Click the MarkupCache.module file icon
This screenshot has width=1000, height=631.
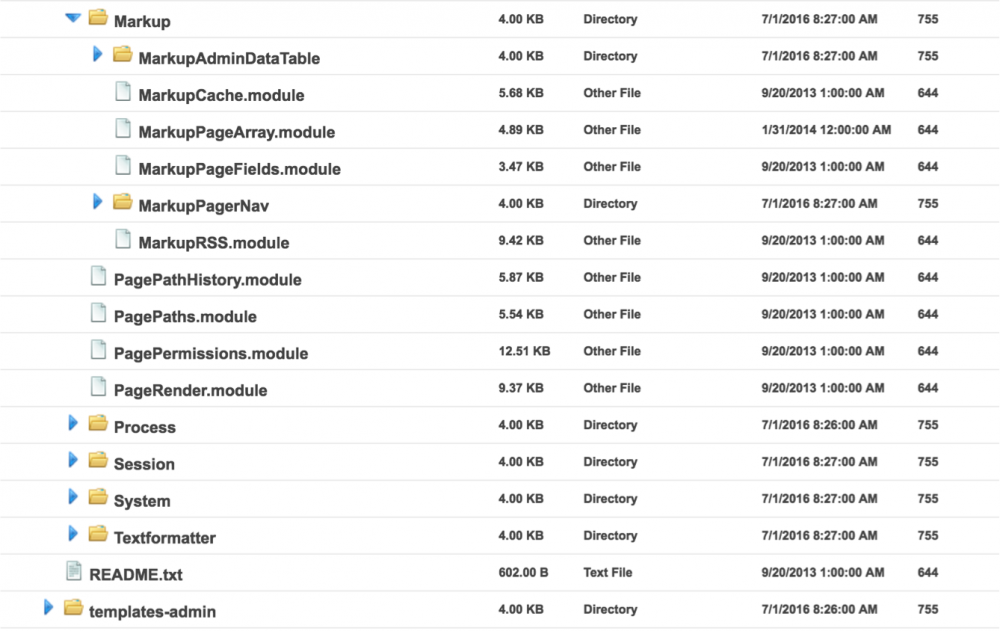[122, 92]
